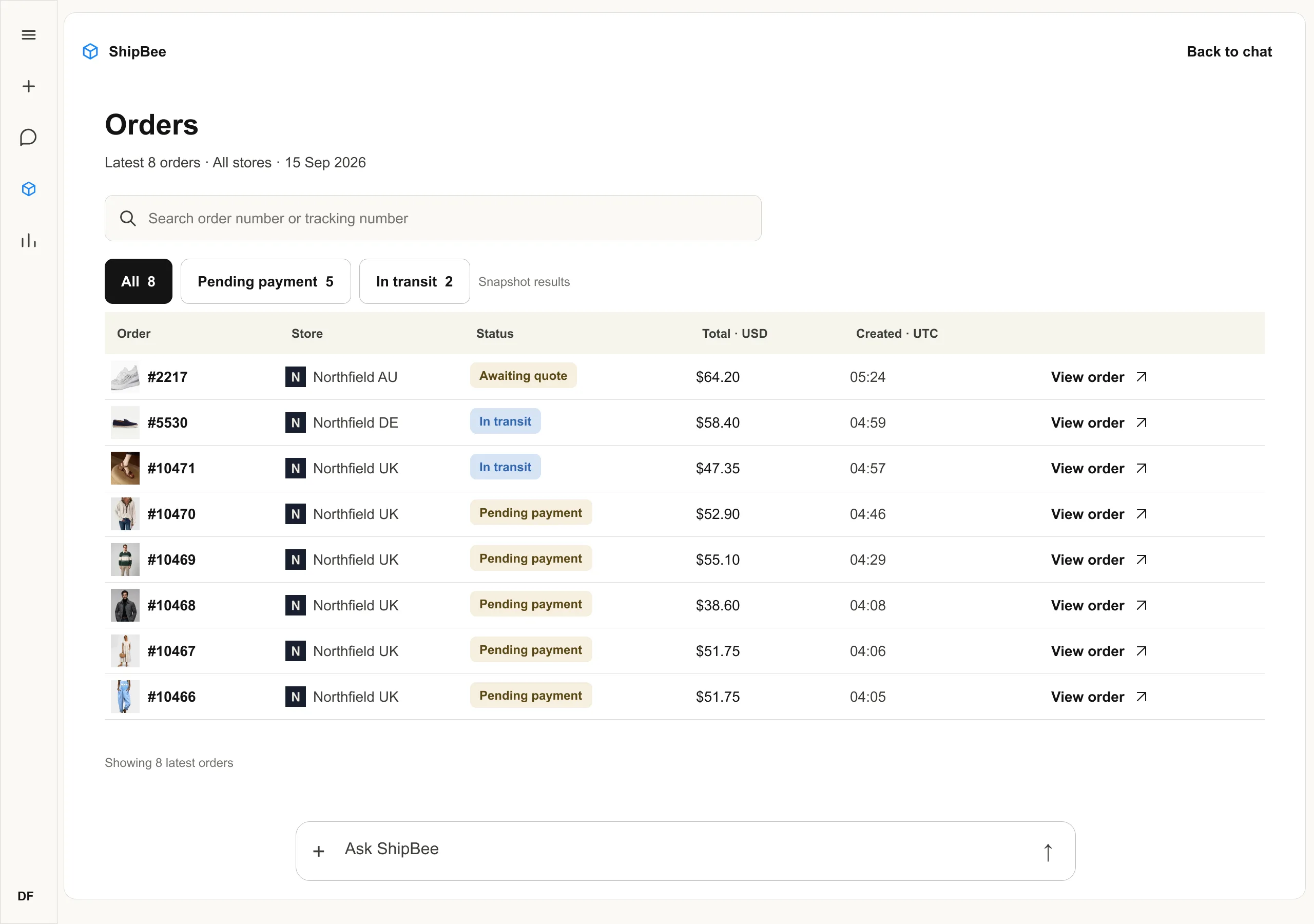Click the arrow icon for order #10466
Viewport: 1314px width, 924px height.
[x=1142, y=697]
